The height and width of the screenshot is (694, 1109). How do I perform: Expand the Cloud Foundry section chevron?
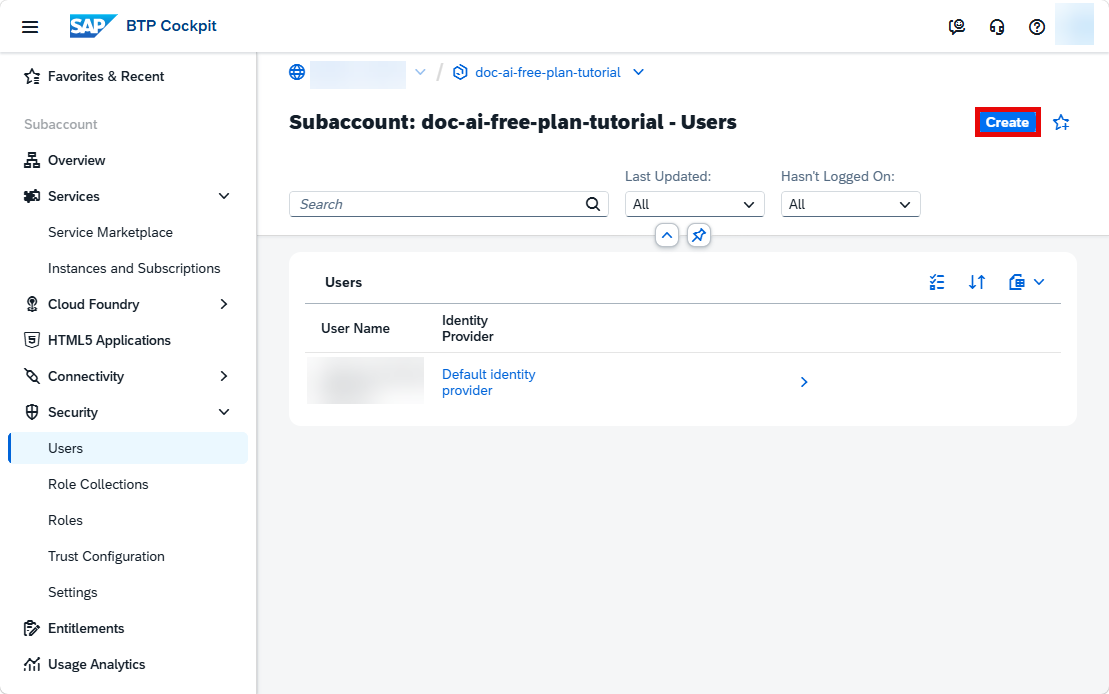click(224, 304)
